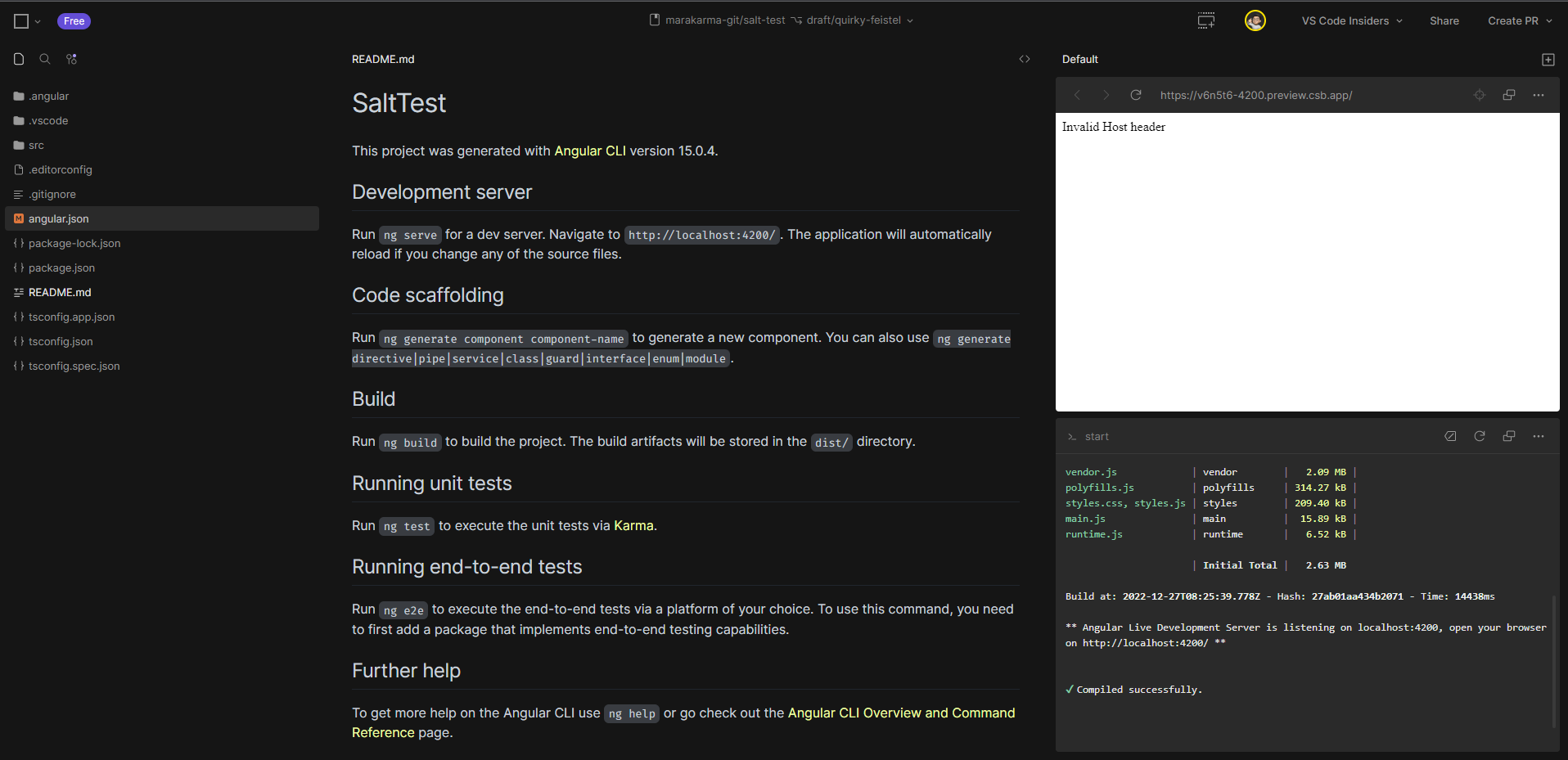1568x760 pixels.
Task: Select the Default devtools tab
Action: [x=1079, y=59]
